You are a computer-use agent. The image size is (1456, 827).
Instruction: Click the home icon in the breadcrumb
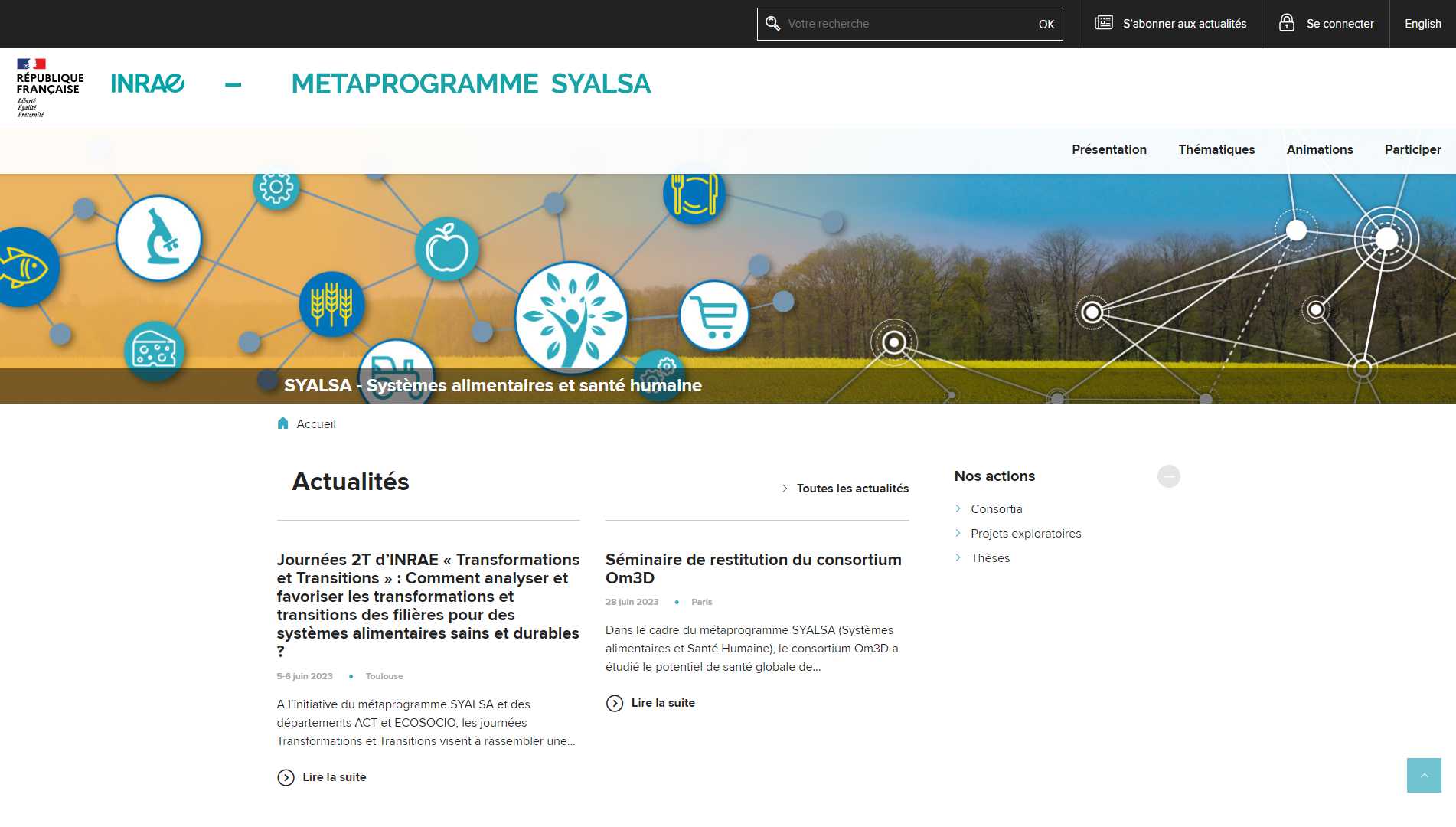pyautogui.click(x=282, y=423)
